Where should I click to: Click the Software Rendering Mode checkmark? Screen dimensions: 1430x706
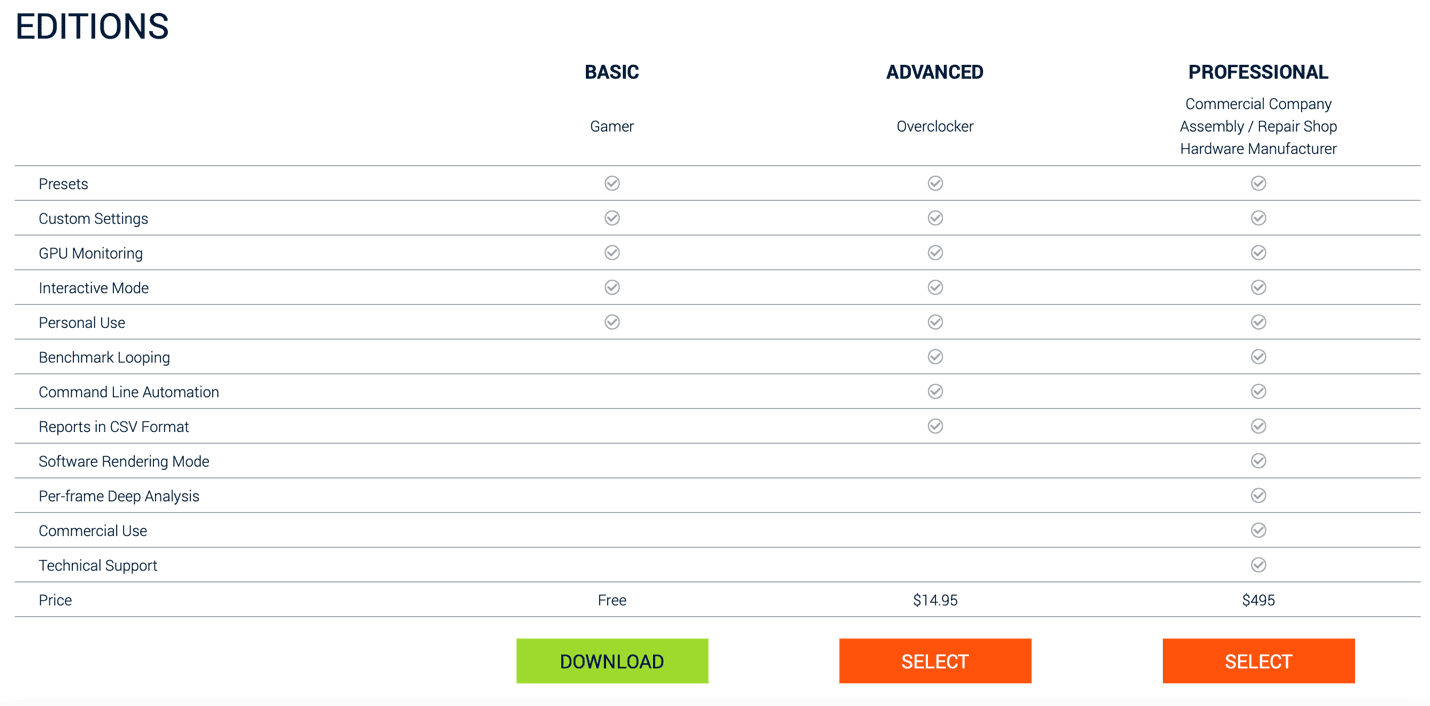point(1258,461)
